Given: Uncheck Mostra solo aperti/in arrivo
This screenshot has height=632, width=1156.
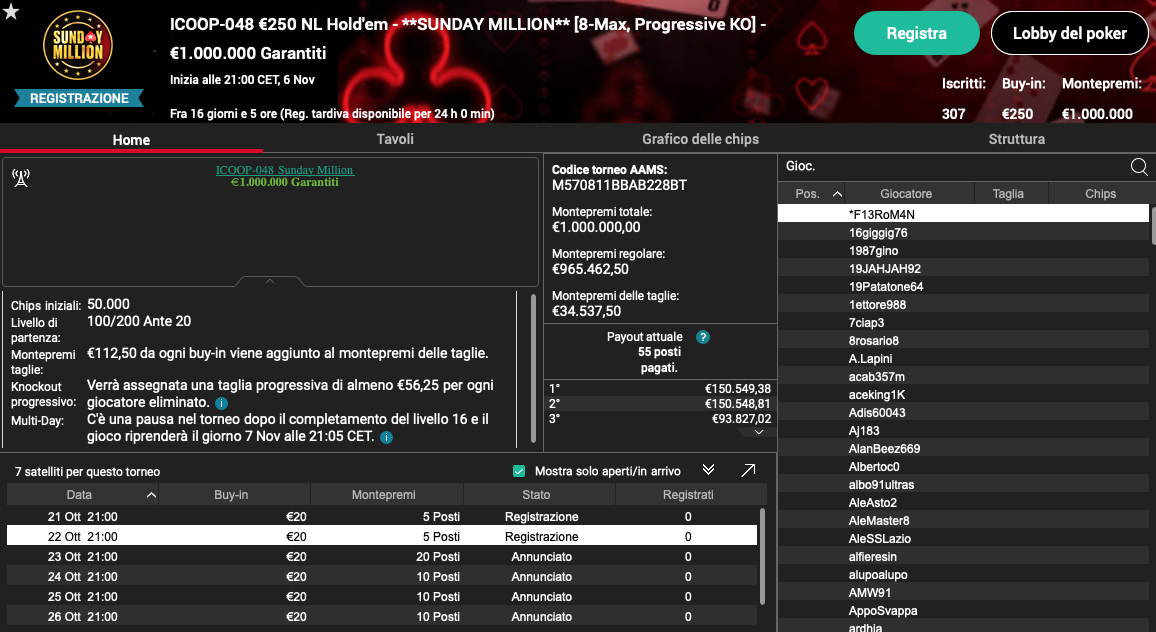Looking at the screenshot, I should point(519,471).
